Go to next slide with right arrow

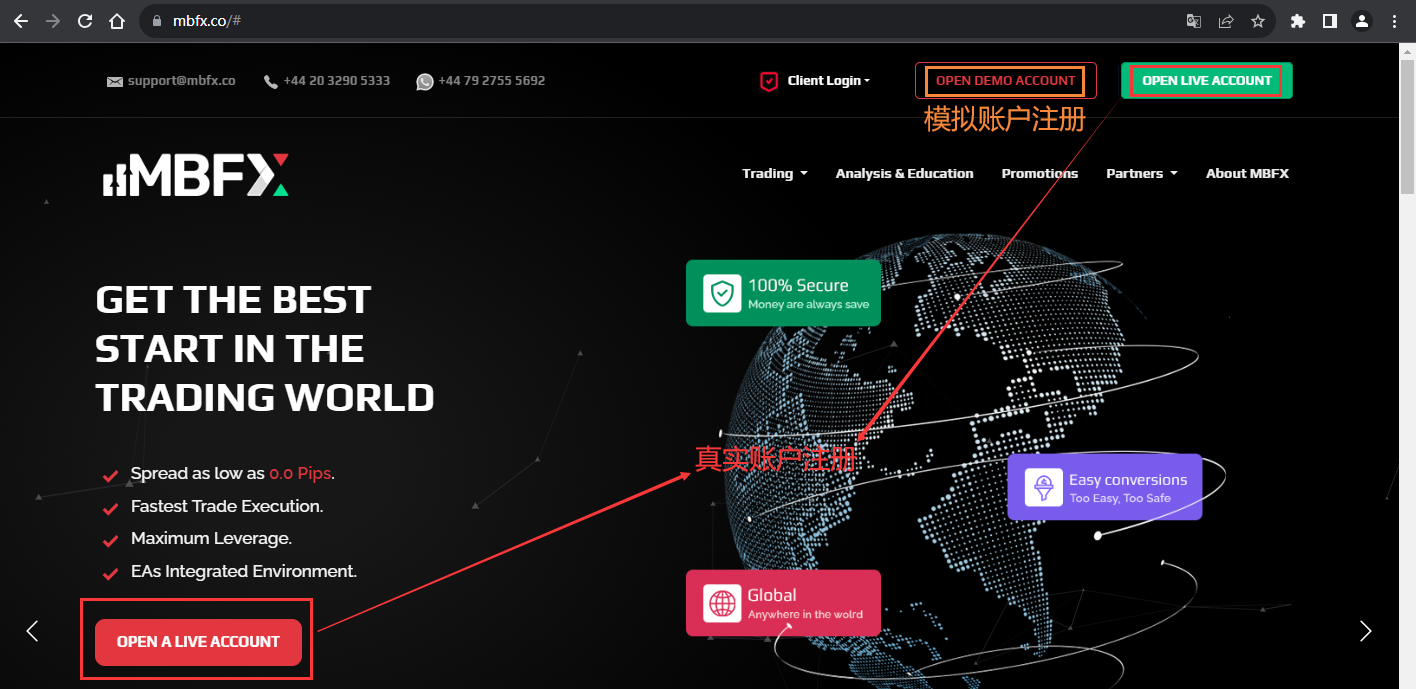point(1366,631)
